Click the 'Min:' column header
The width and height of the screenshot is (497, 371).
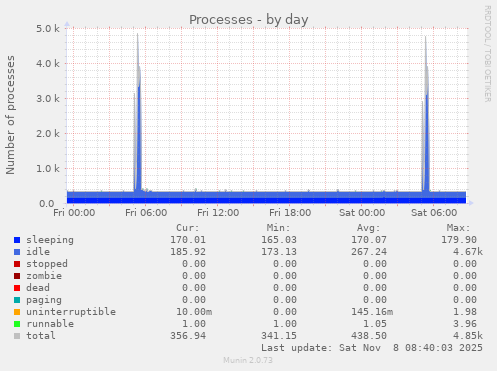(278, 228)
